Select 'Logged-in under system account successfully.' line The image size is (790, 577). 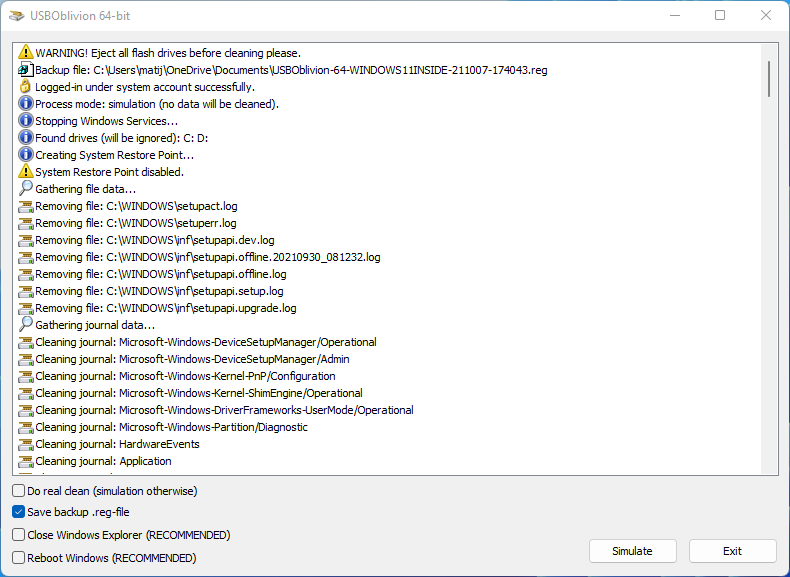click(x=145, y=87)
